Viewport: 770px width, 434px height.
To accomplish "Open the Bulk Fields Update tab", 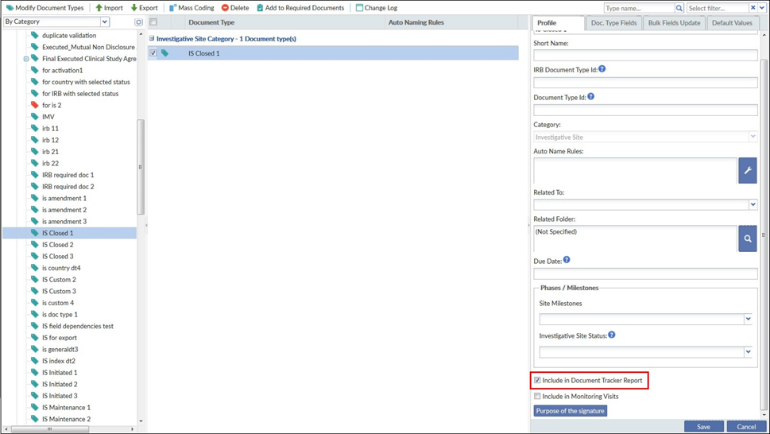I will coord(674,23).
